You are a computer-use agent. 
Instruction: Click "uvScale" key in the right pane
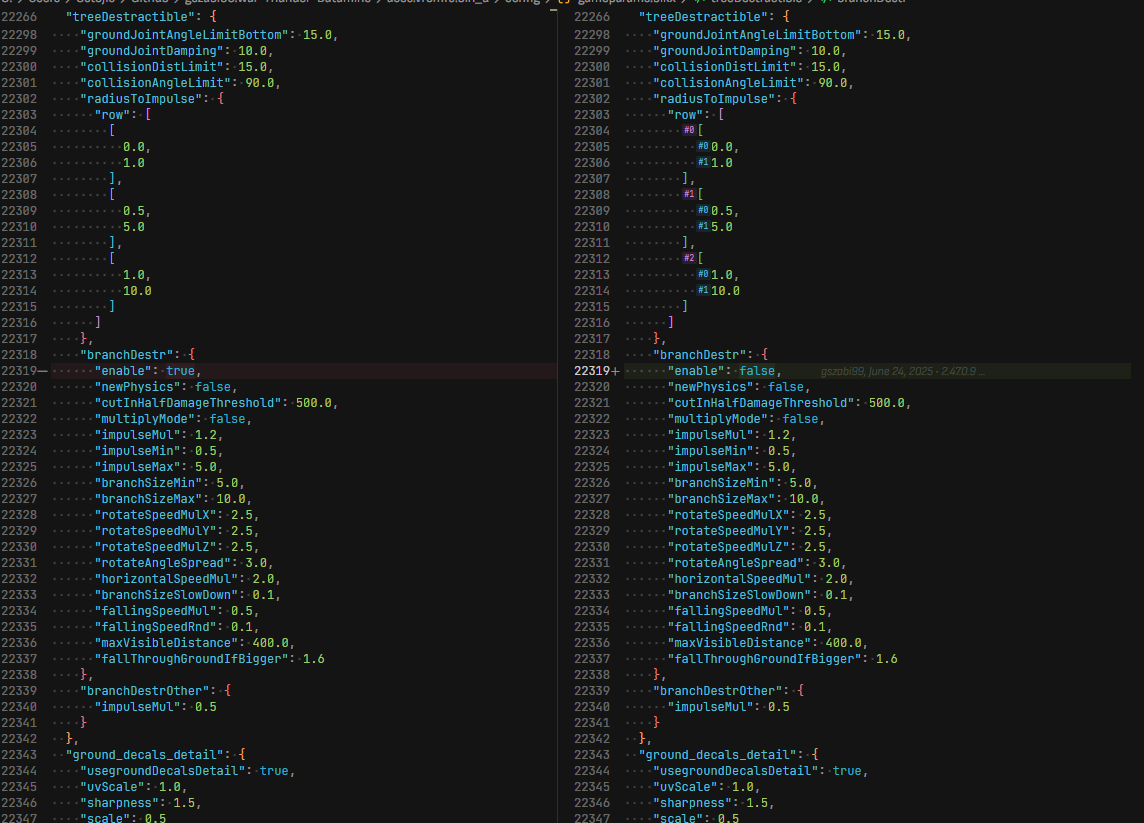[685, 787]
